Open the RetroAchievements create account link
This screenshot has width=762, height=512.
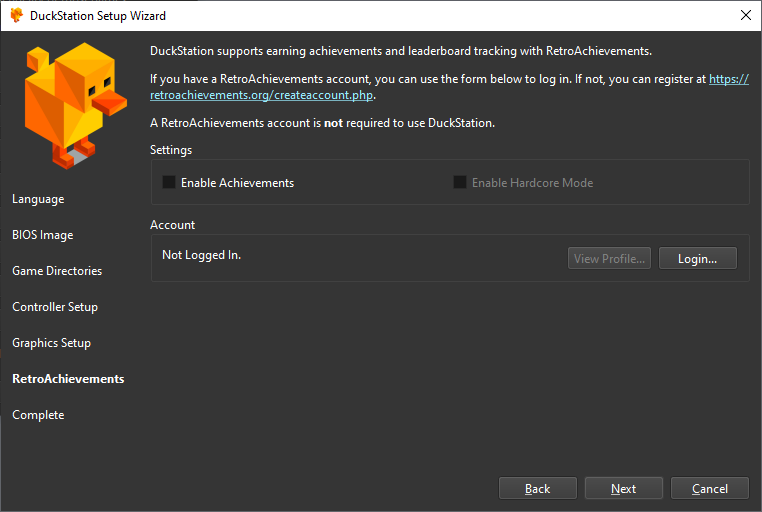(x=261, y=95)
